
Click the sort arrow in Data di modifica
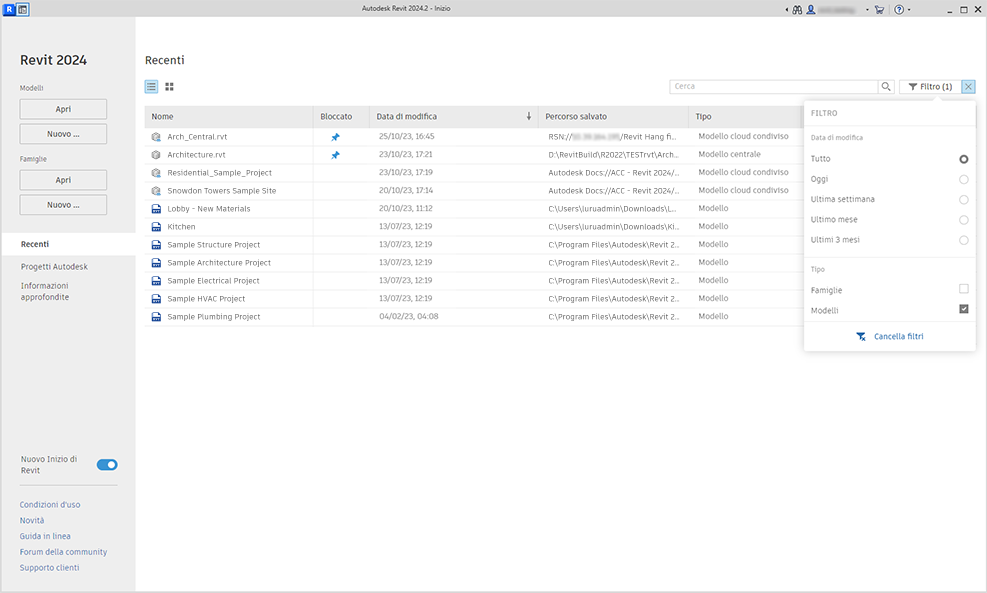click(x=529, y=116)
